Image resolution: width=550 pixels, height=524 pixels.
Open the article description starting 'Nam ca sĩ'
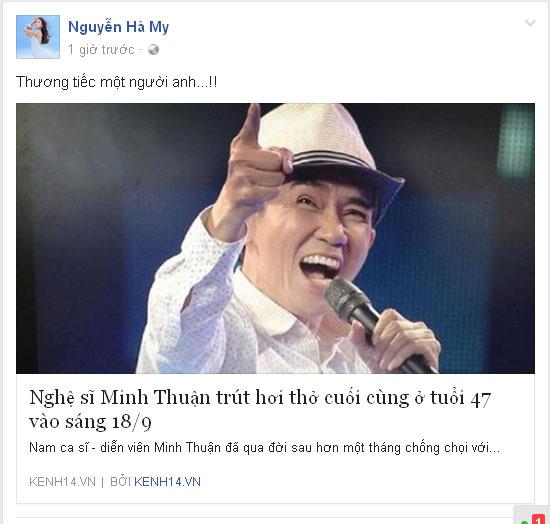tap(264, 448)
